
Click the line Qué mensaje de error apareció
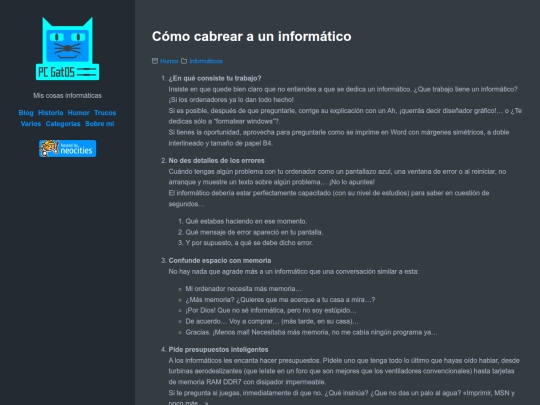254,232
